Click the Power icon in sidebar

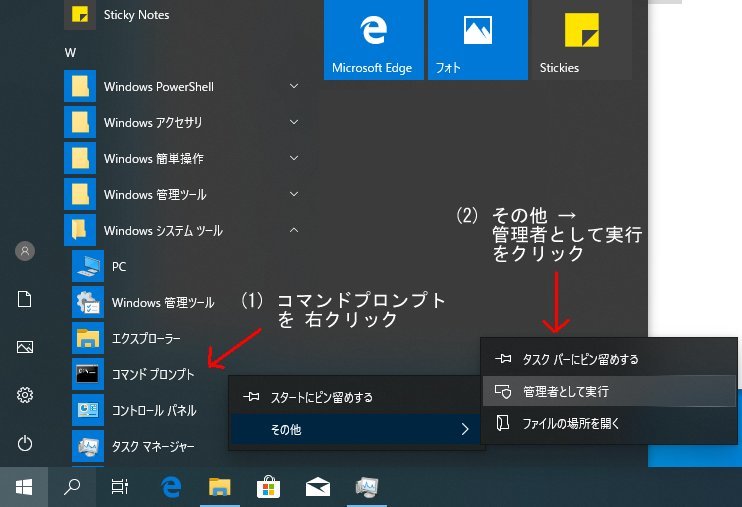click(25, 443)
